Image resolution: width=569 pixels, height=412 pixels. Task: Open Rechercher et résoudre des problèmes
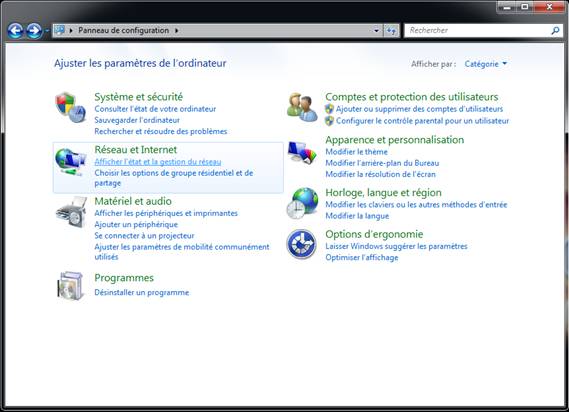click(160, 131)
